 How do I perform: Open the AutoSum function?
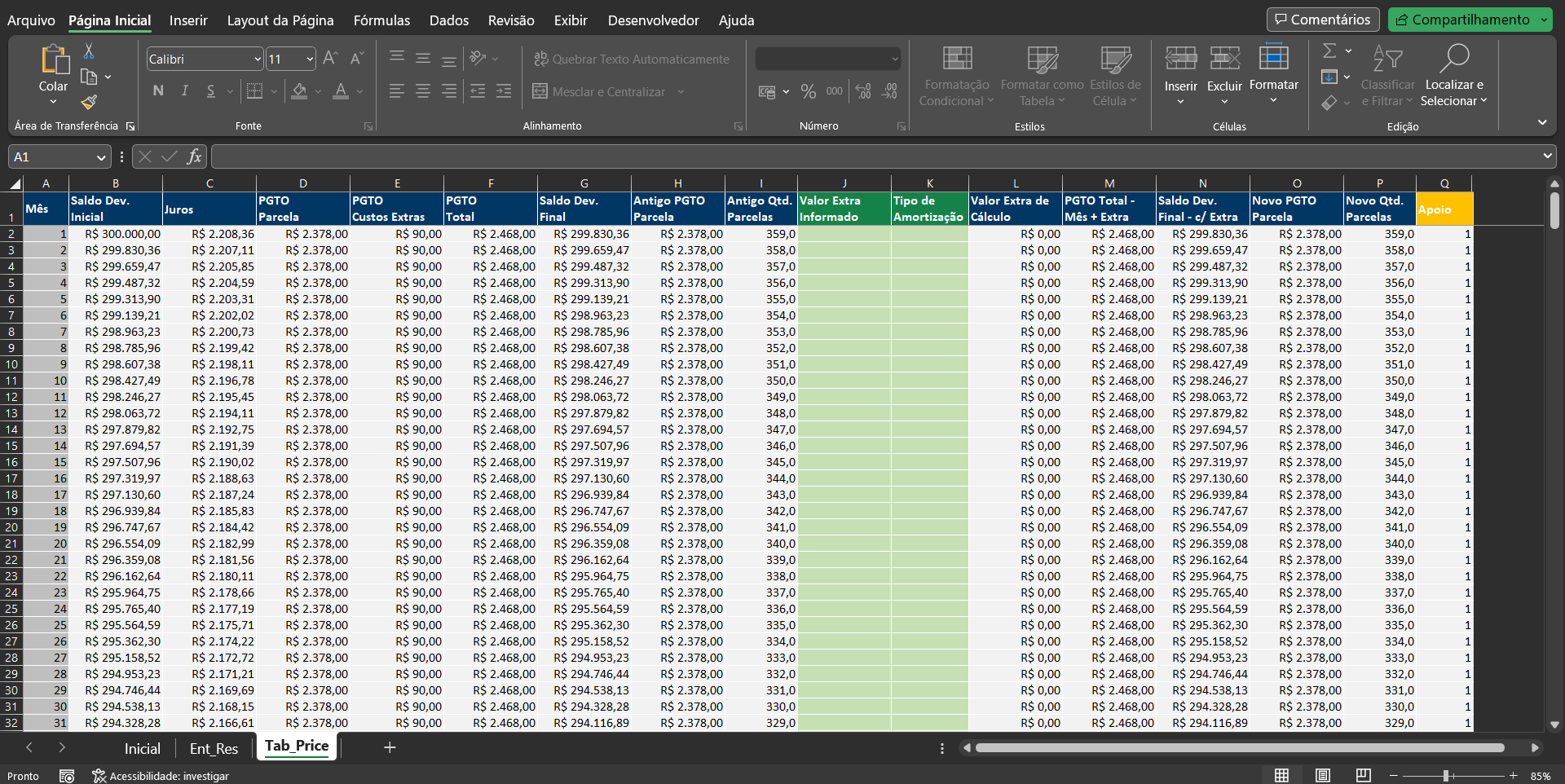tap(1330, 51)
